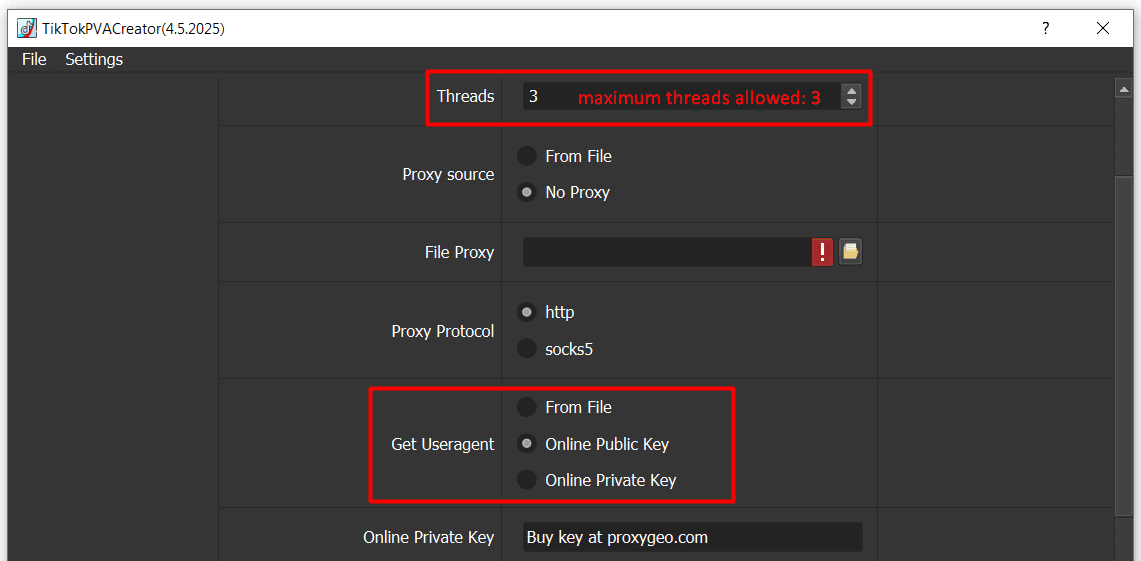The height and width of the screenshot is (561, 1141).
Task: Click the TikTokPVACreator app icon in title bar
Action: pyautogui.click(x=27, y=29)
